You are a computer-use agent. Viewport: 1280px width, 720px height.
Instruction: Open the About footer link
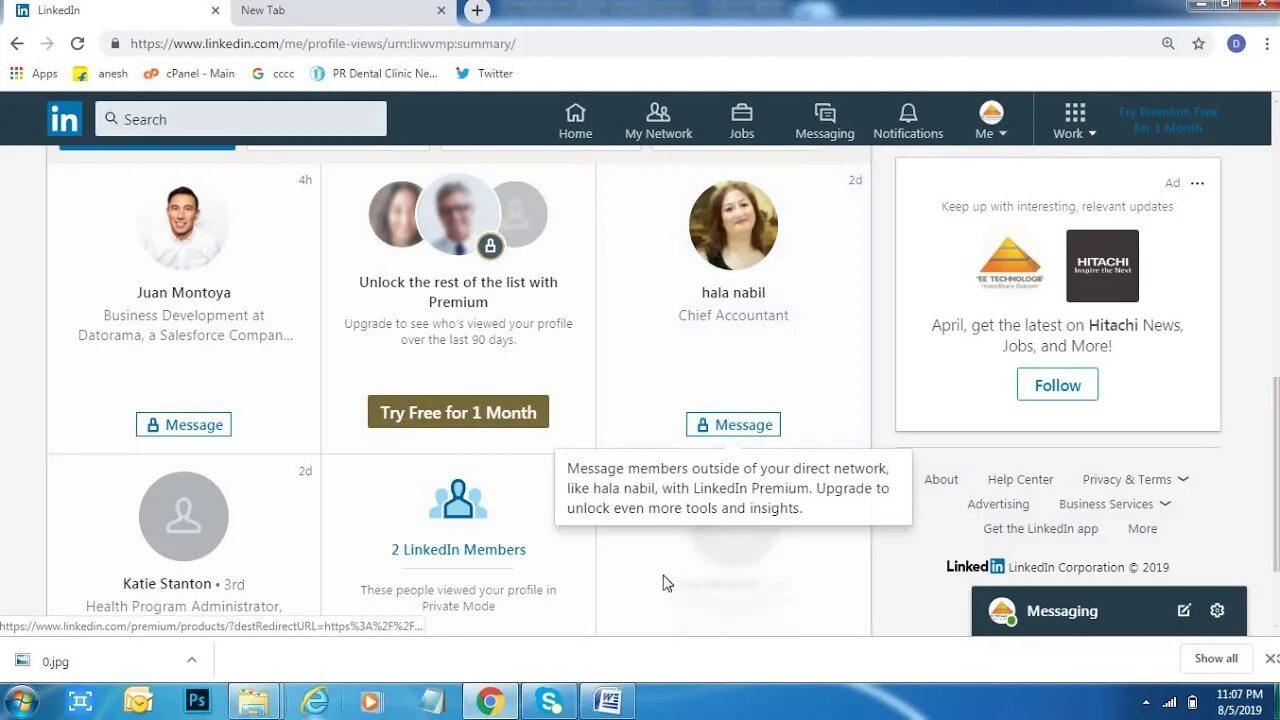click(x=941, y=480)
